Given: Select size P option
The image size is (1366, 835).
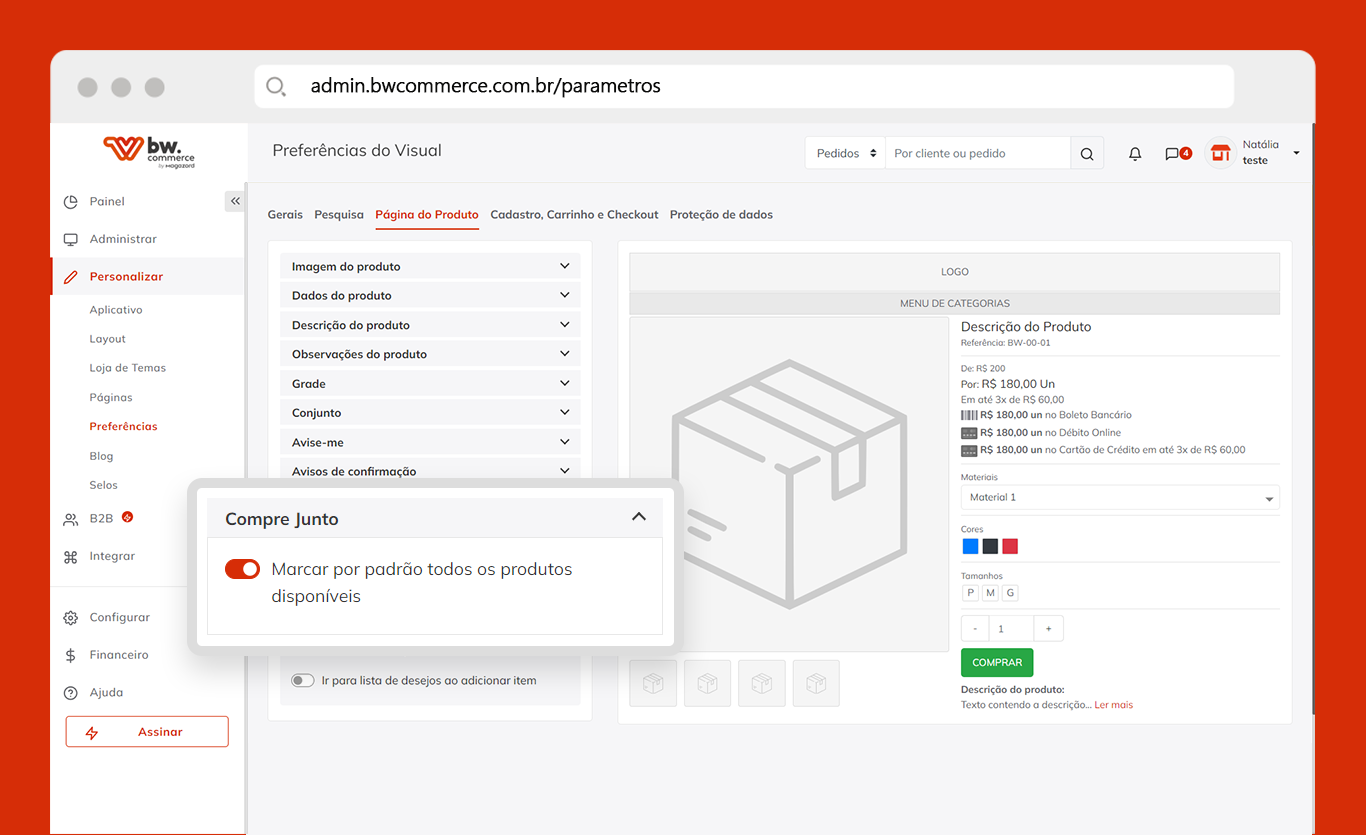Looking at the screenshot, I should [970, 593].
